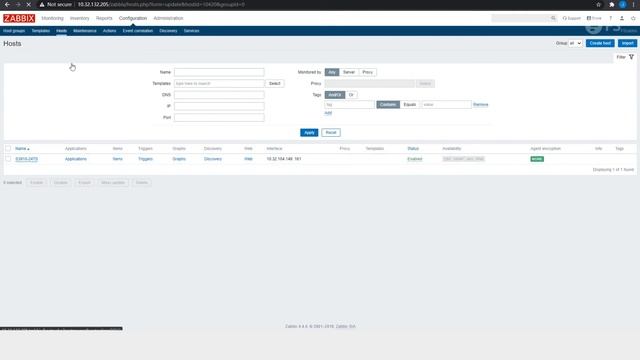Click the Import button

click(627, 43)
